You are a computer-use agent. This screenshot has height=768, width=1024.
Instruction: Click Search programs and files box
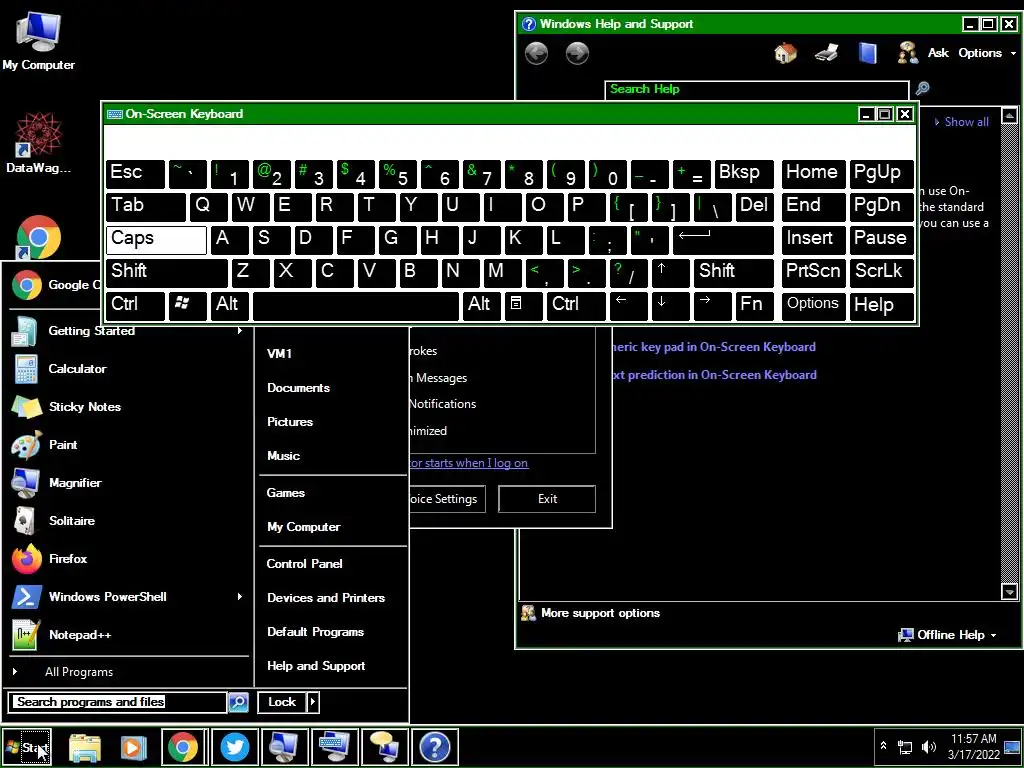click(x=118, y=702)
